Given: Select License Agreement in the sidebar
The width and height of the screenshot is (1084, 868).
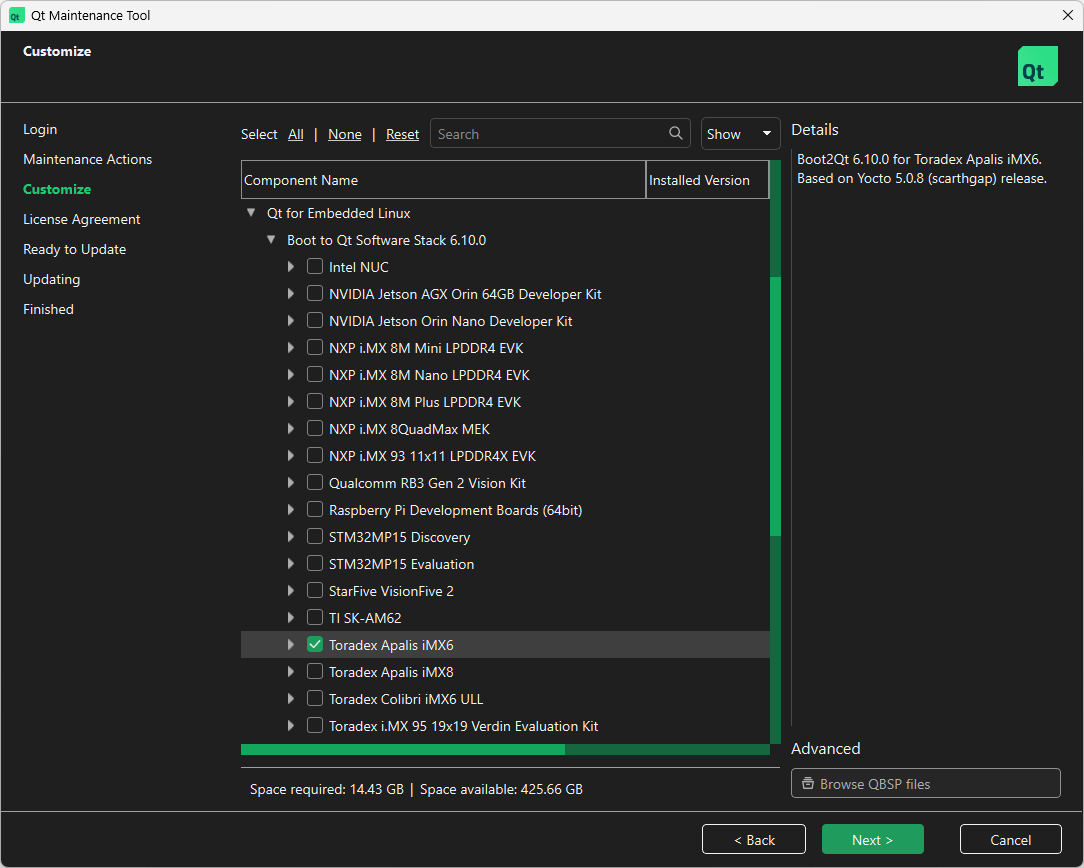Looking at the screenshot, I should pos(81,218).
